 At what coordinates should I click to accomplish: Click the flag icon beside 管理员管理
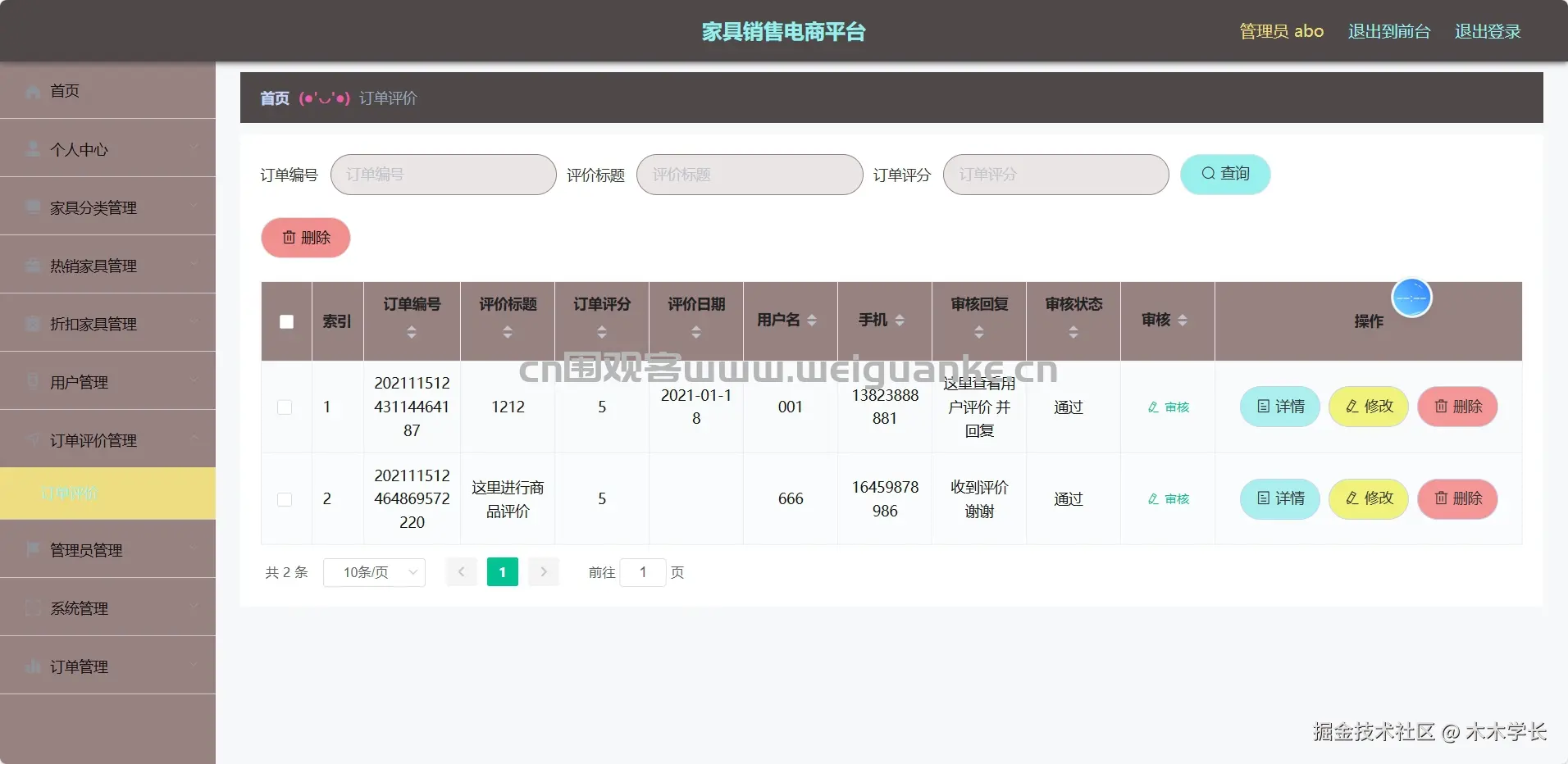pos(33,549)
